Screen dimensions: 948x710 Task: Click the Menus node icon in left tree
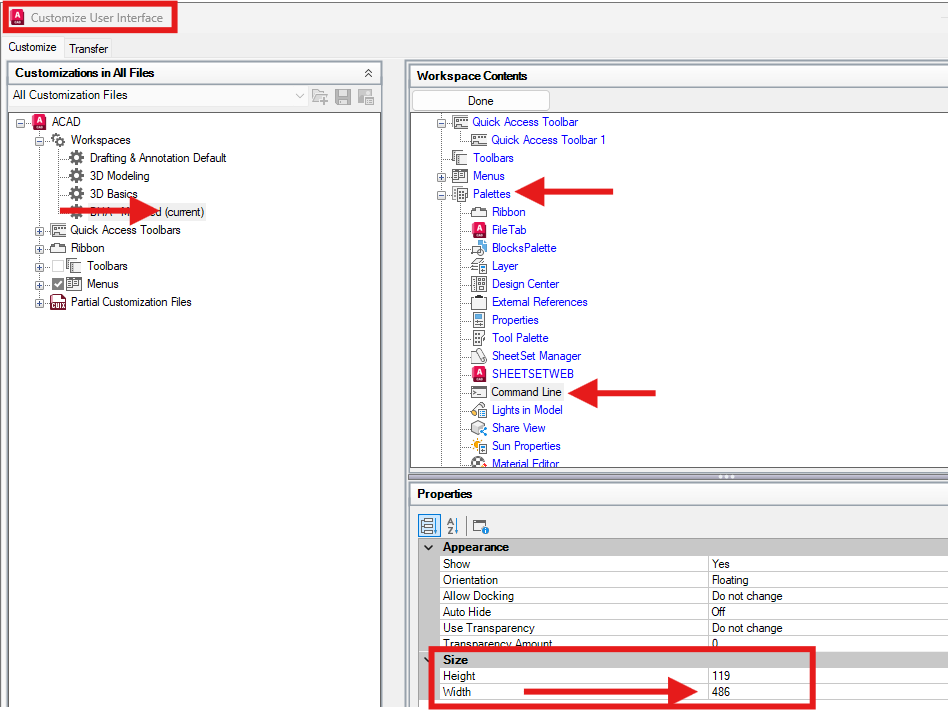tap(74, 284)
